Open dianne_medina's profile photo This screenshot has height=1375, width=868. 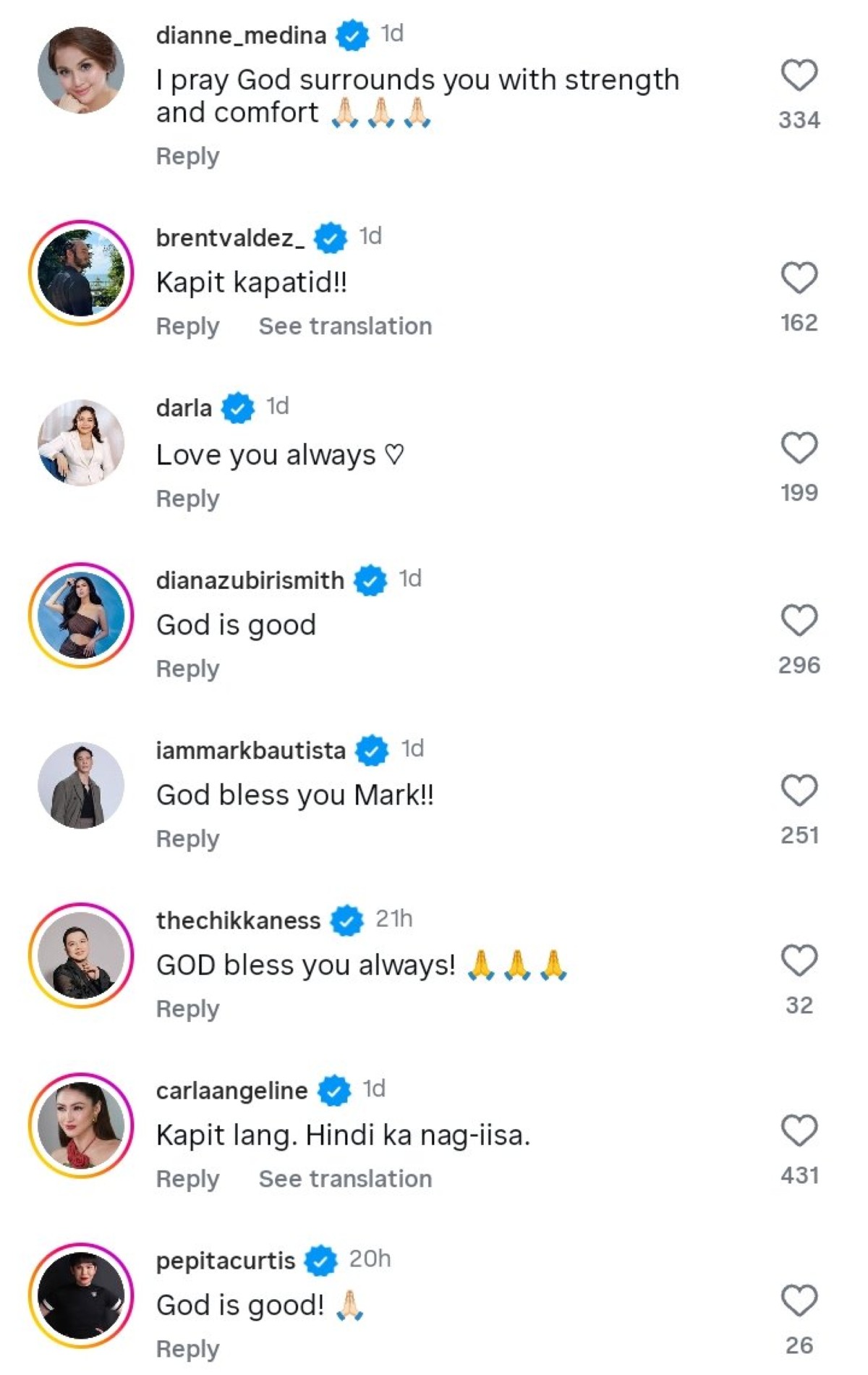[81, 70]
